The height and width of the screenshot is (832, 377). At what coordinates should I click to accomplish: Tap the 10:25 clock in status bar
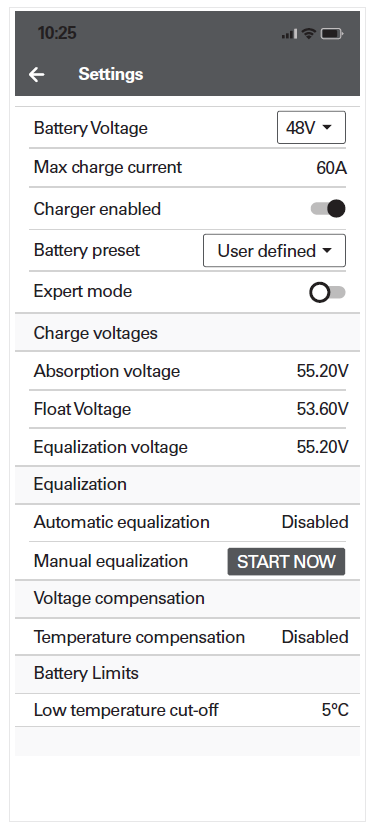pyautogui.click(x=57, y=33)
